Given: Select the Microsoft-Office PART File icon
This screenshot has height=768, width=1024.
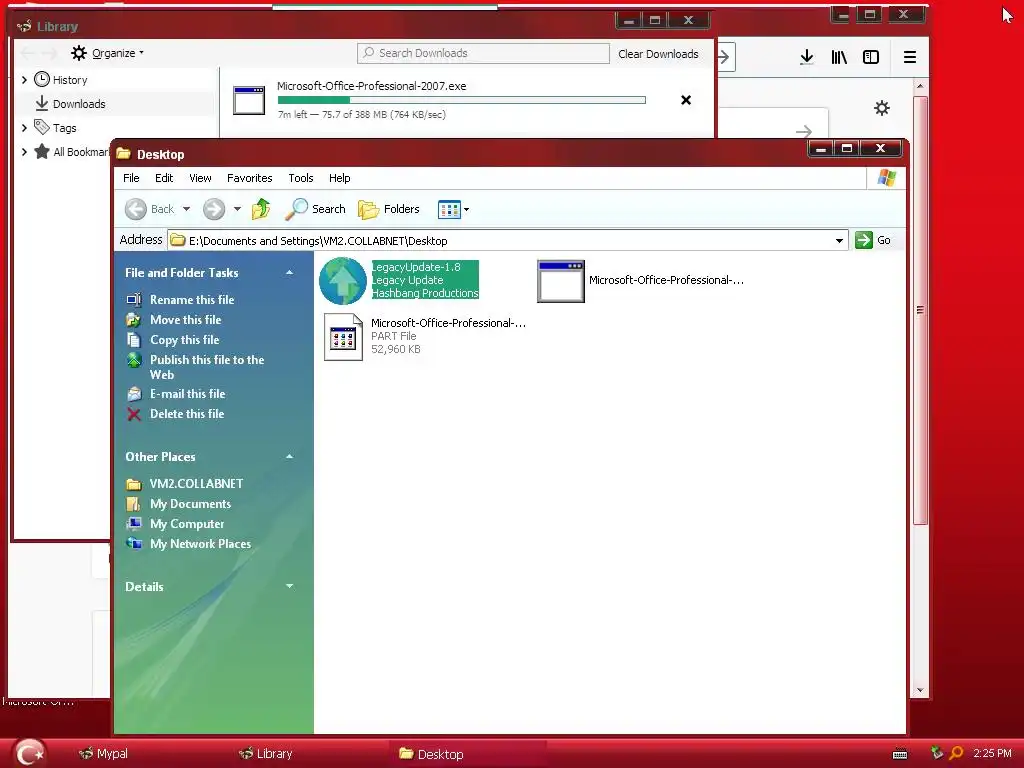Looking at the screenshot, I should (343, 337).
